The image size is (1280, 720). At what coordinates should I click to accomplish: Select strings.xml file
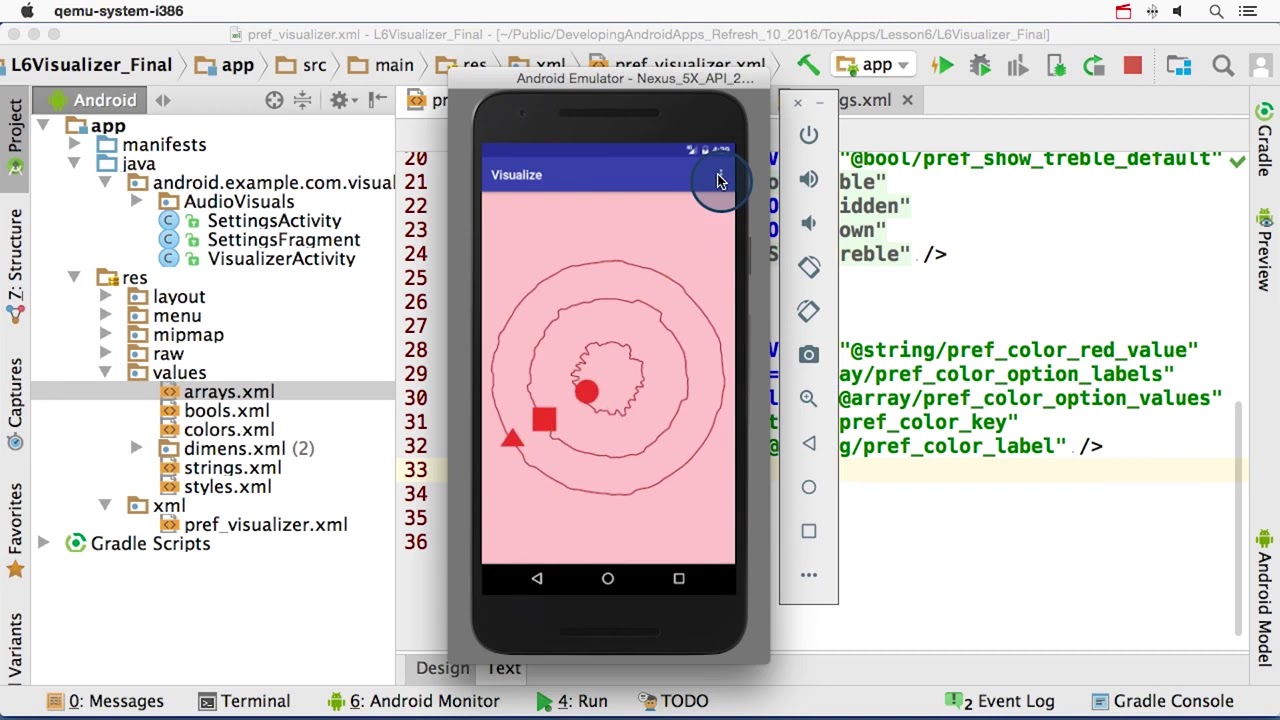[x=232, y=468]
